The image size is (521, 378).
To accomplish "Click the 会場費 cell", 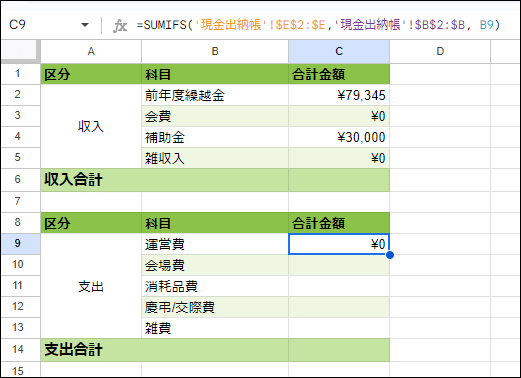I will 215,265.
